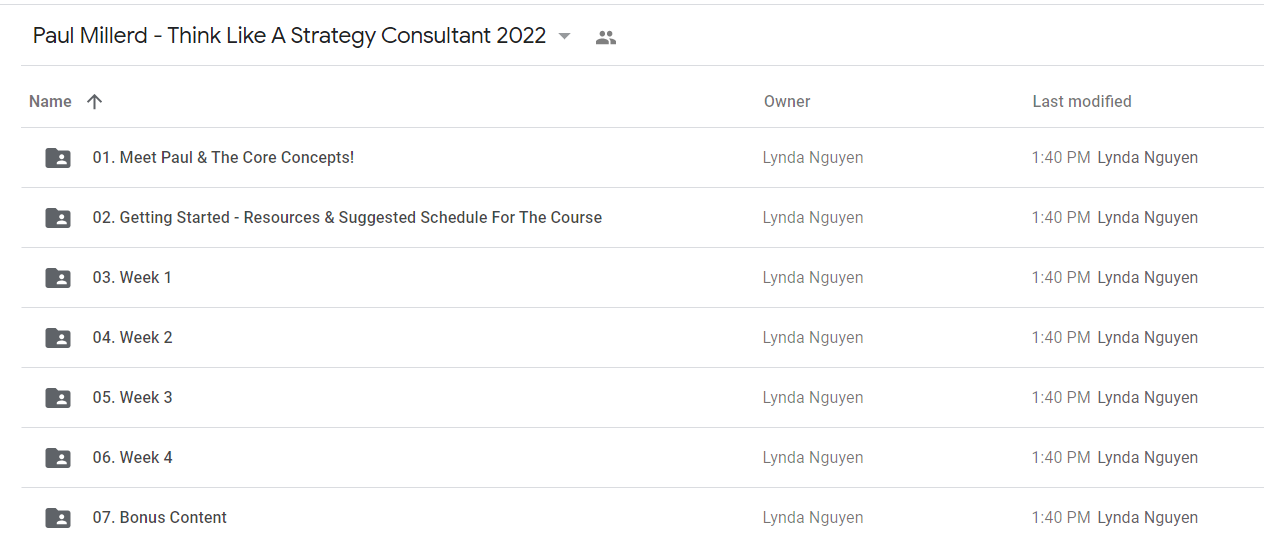Click the folder icon beside 07. Bonus Content
This screenshot has height=544, width=1264.
coord(58,518)
